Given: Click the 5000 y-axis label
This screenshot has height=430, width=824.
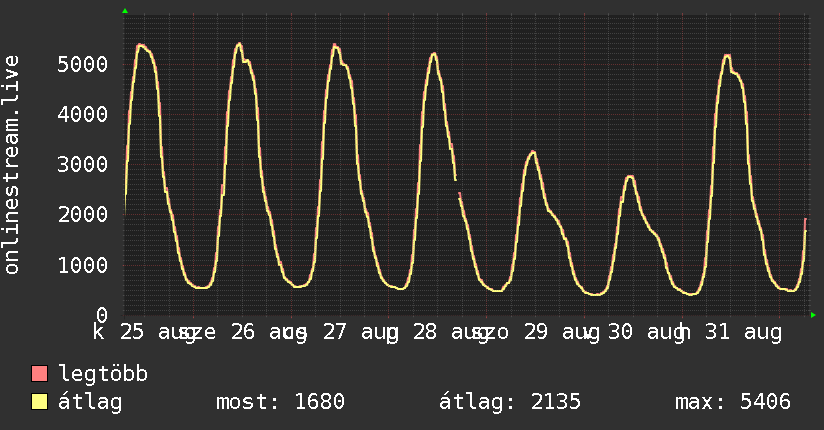Looking at the screenshot, I should 83,64.
